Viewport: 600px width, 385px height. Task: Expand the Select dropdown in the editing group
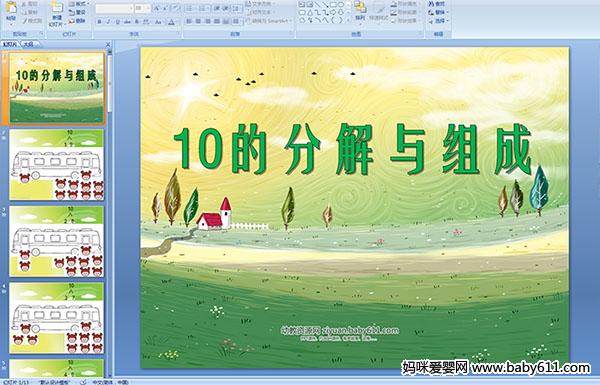pos(439,21)
